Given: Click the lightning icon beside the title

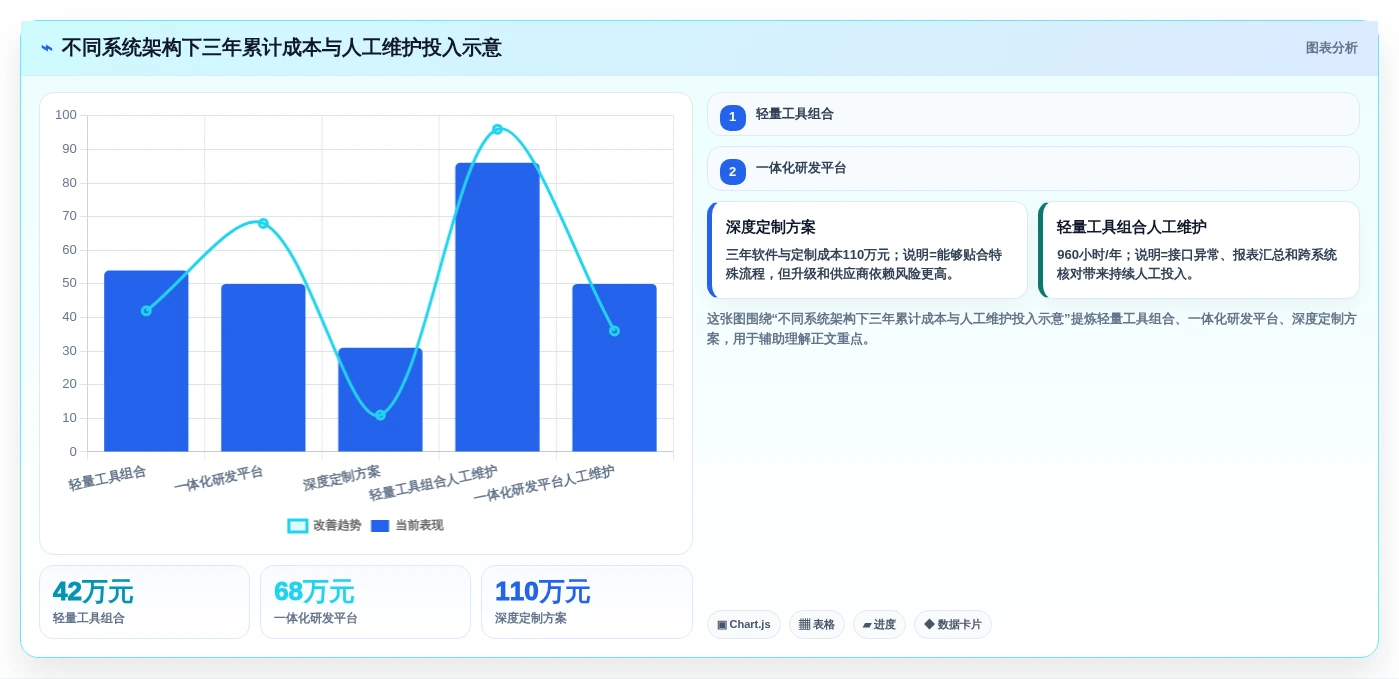Looking at the screenshot, I should pos(47,48).
